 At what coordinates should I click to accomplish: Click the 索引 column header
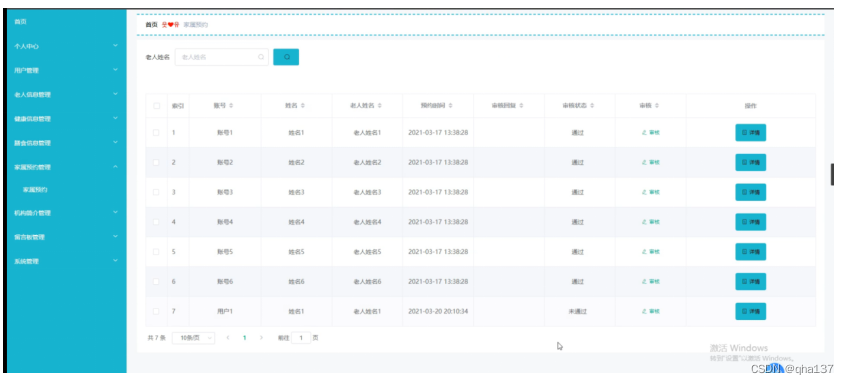[x=178, y=106]
